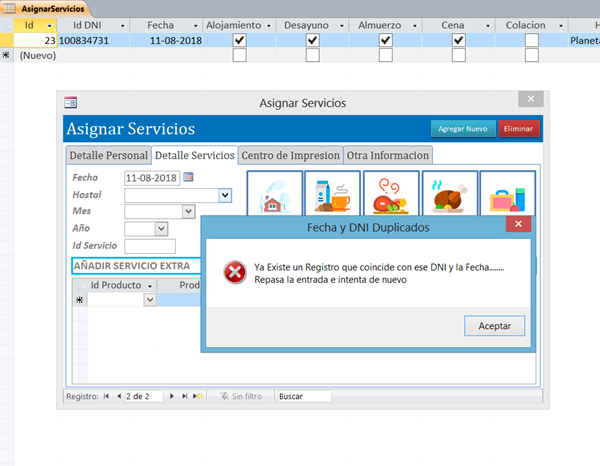Open the calendar date picker next to Fecha
600x466 pixels.
click(188, 177)
